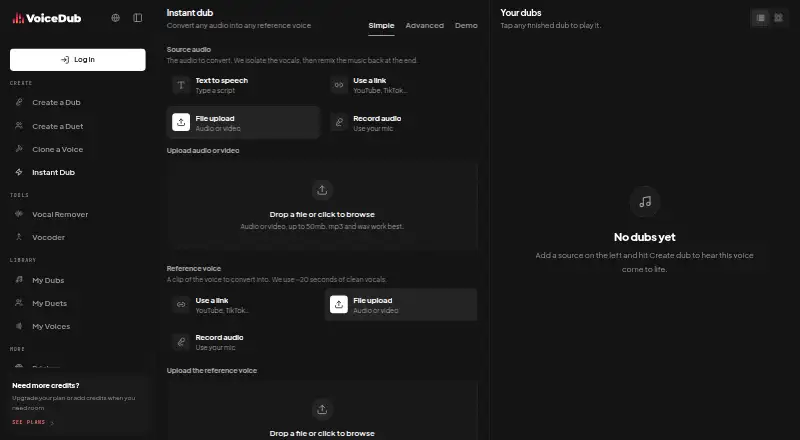Click the SEE PLANS link

pyautogui.click(x=33, y=423)
